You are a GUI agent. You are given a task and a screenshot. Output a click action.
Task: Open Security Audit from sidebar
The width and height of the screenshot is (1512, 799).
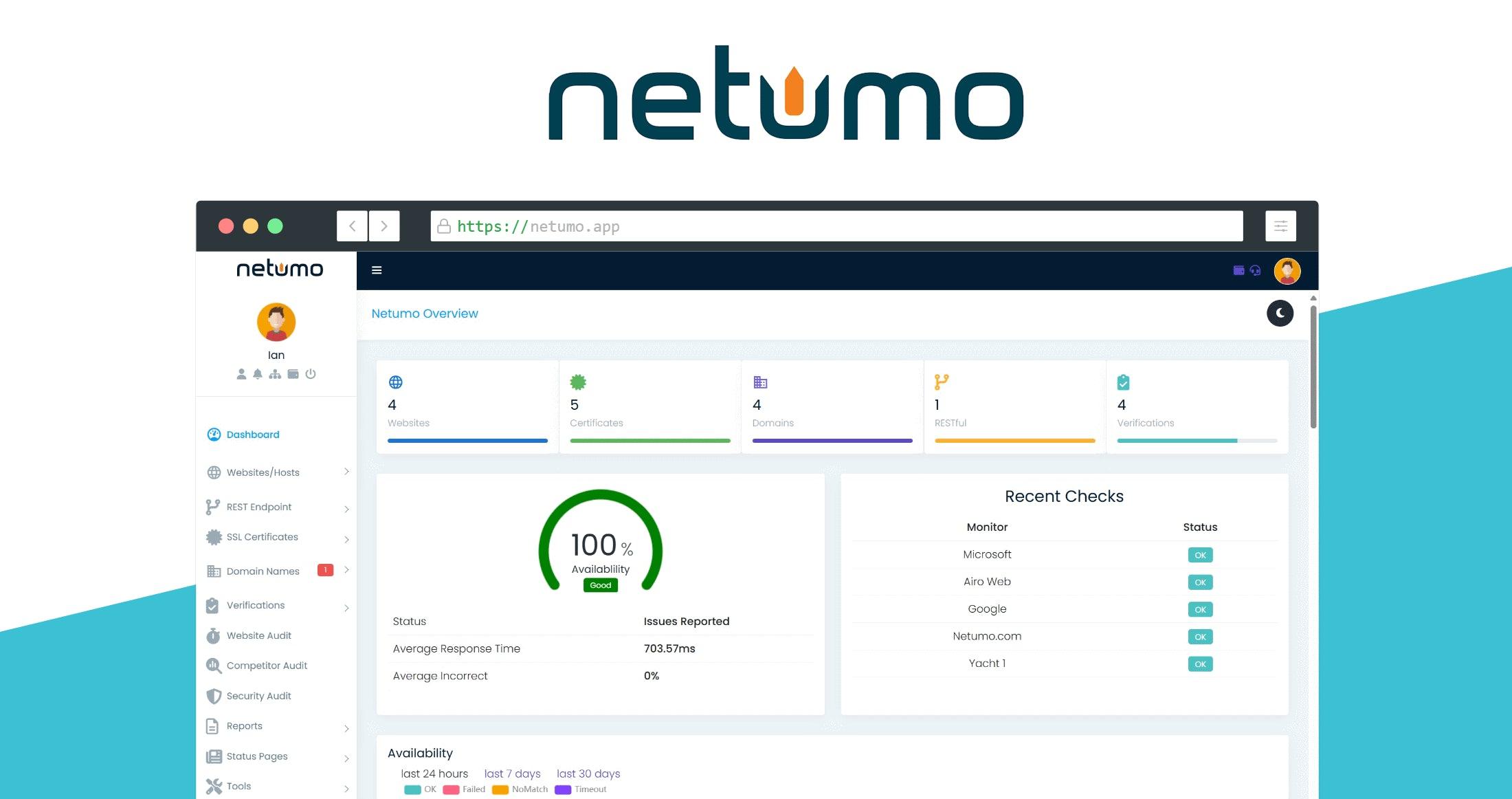tap(258, 696)
